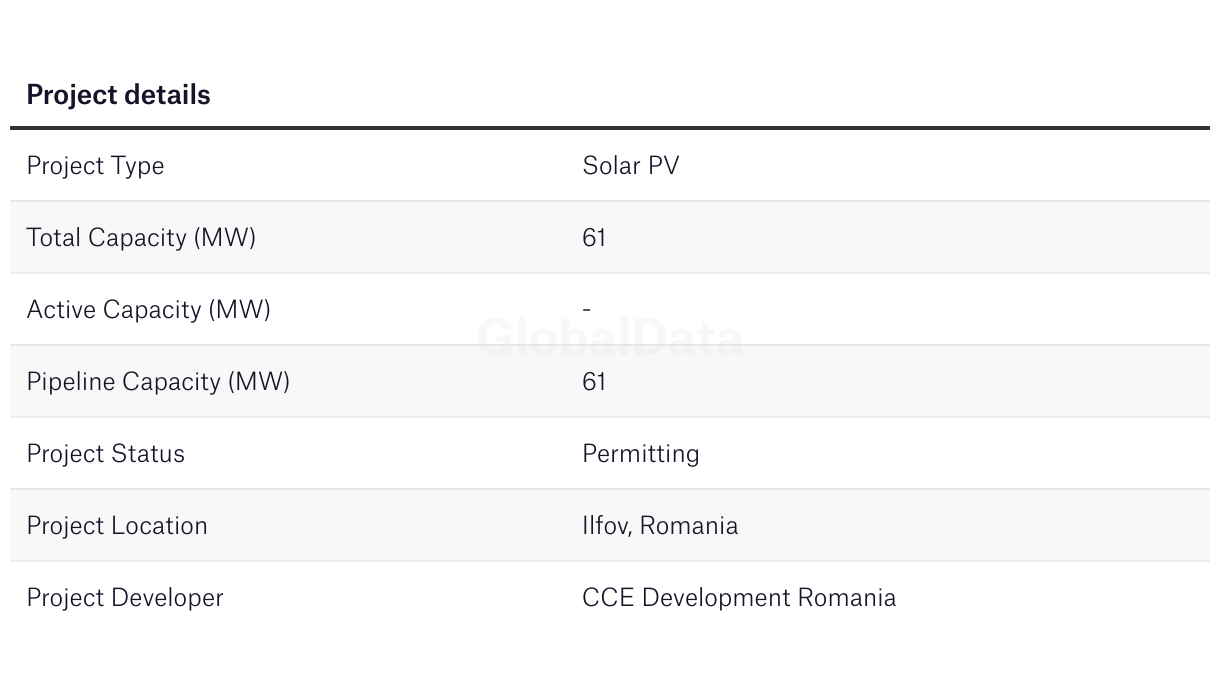Click the faint GlobalData watermark
Image resolution: width=1220 pixels, height=674 pixels.
(610, 339)
